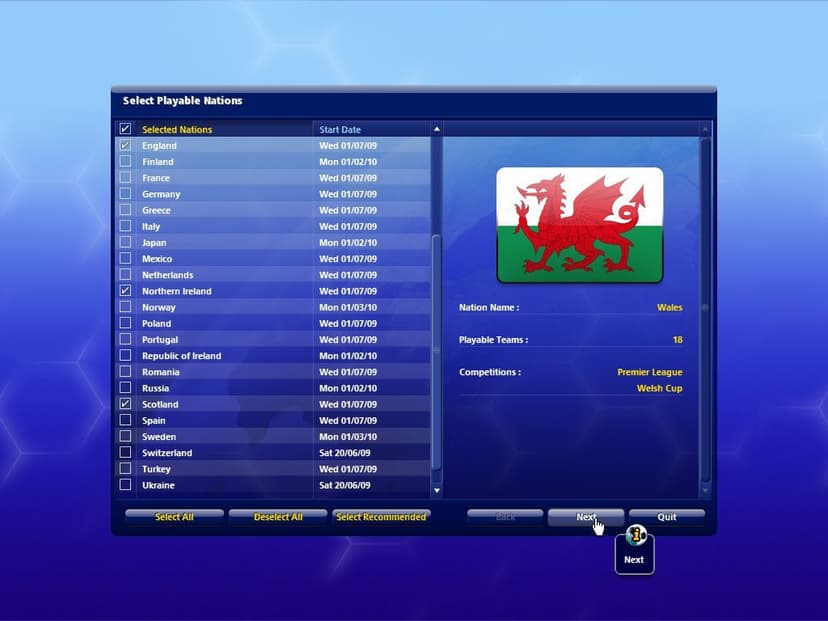This screenshot has height=621, width=828.
Task: Select the Ukraine nation name
Action: (158, 485)
